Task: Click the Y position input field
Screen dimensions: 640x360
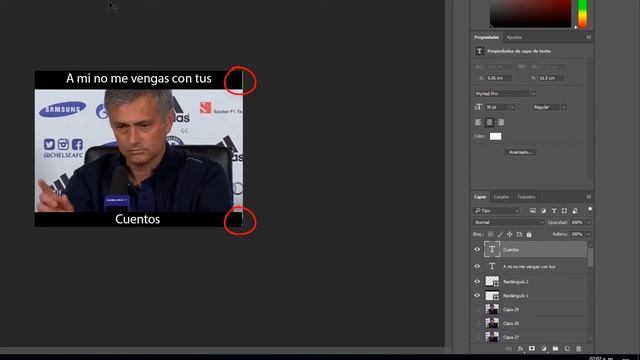Action: click(x=551, y=78)
